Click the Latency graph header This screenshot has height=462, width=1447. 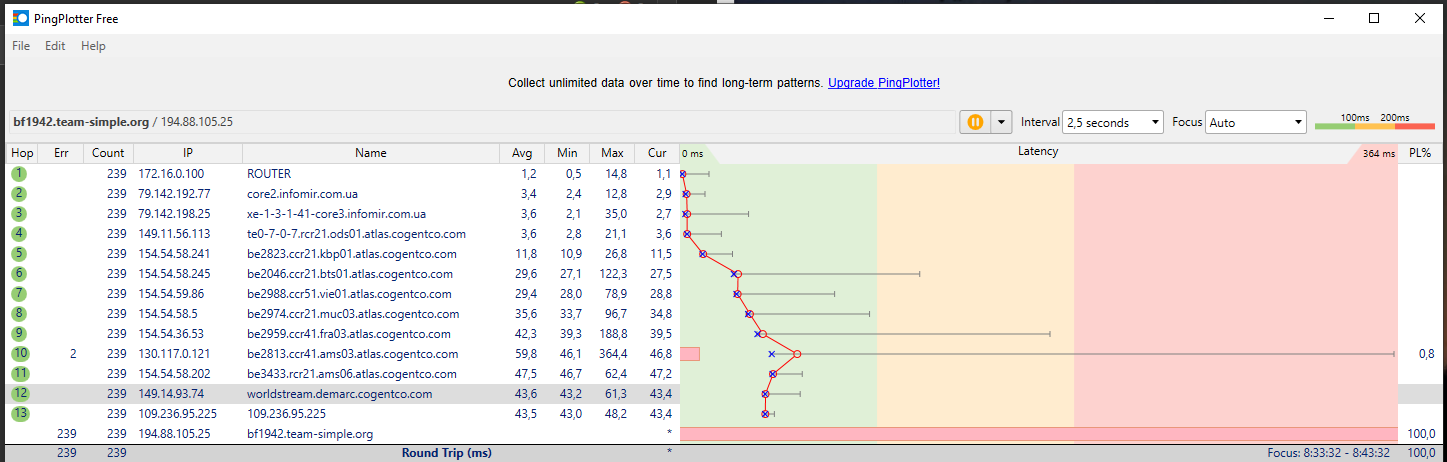click(x=1037, y=152)
